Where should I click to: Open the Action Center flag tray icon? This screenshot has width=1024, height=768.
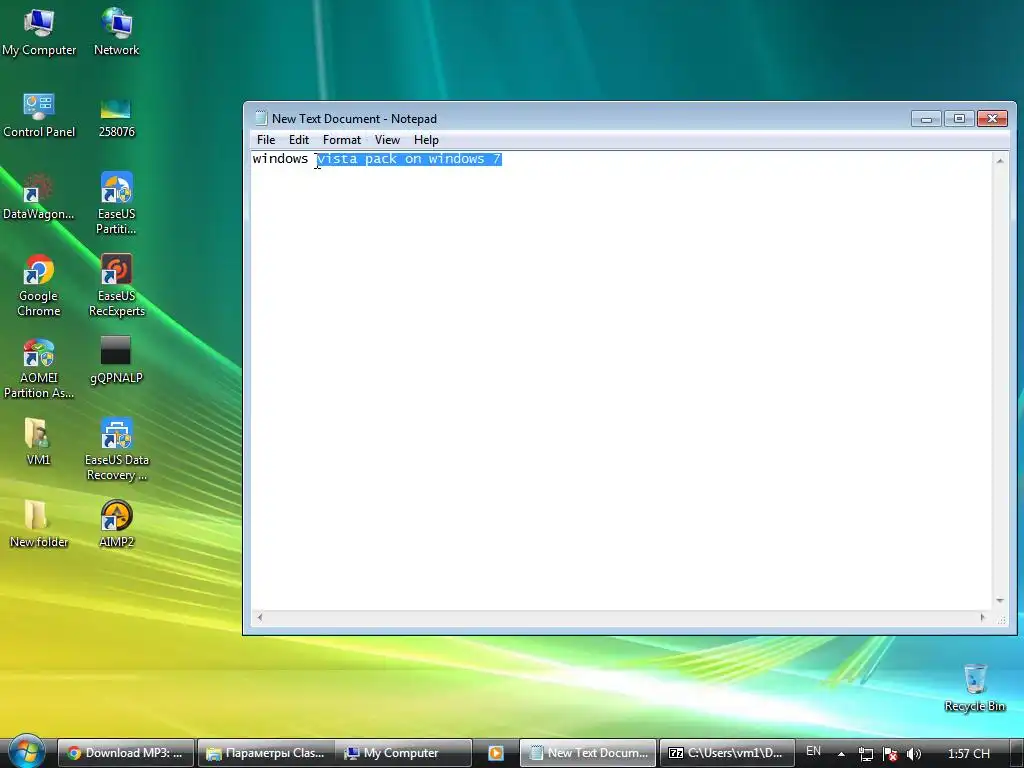coord(889,754)
